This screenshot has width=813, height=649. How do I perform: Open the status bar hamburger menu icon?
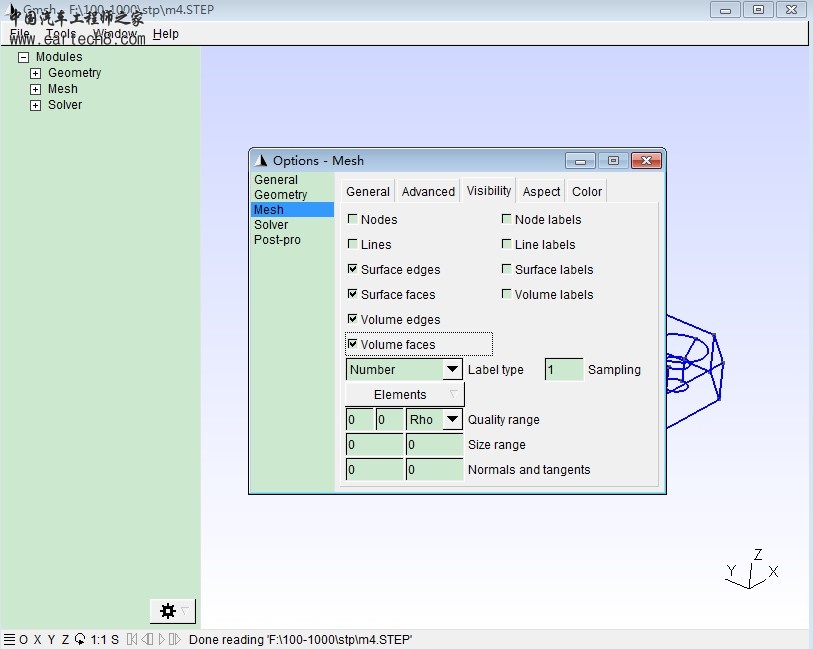tap(9, 640)
